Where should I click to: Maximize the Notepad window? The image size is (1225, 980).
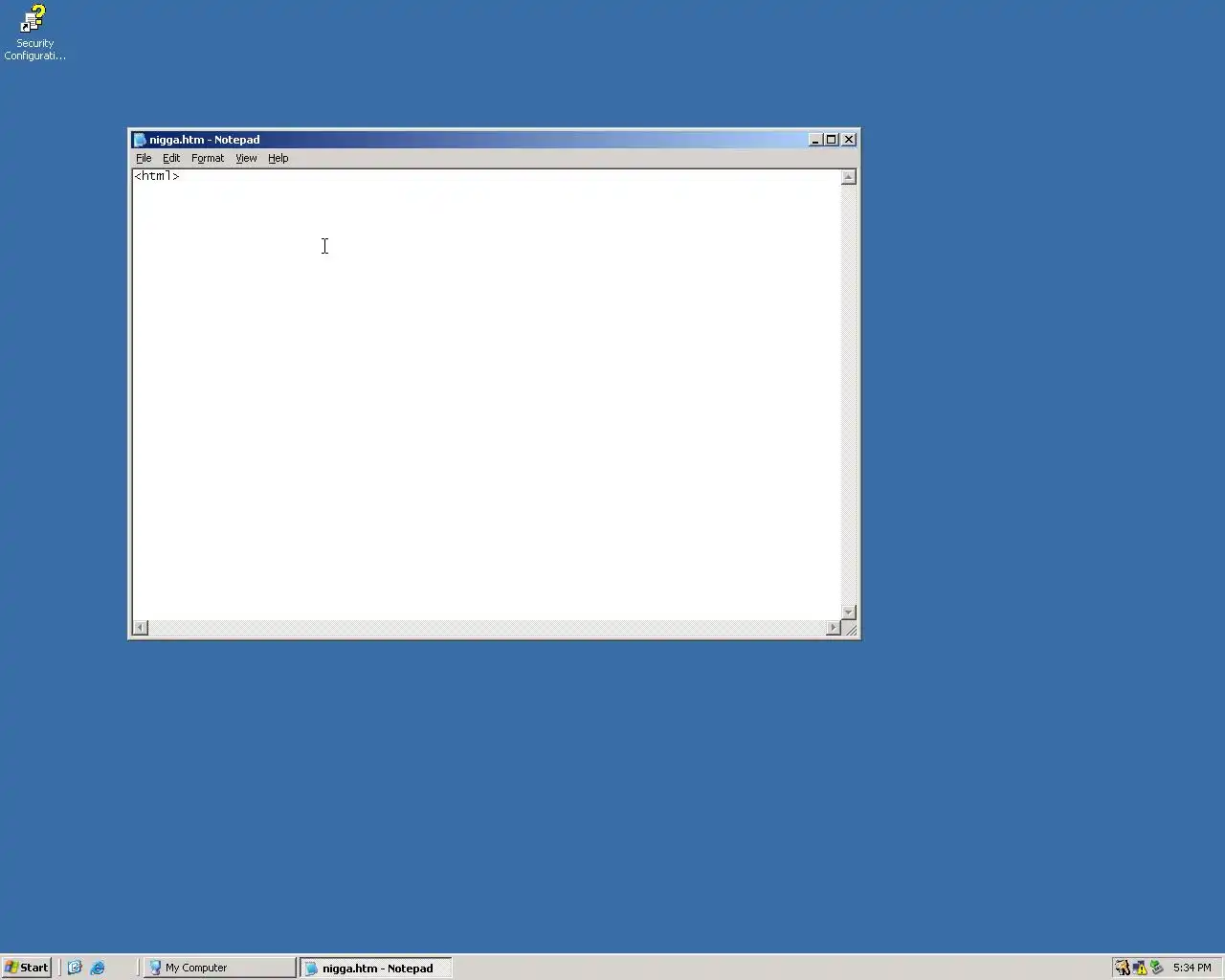tap(832, 140)
